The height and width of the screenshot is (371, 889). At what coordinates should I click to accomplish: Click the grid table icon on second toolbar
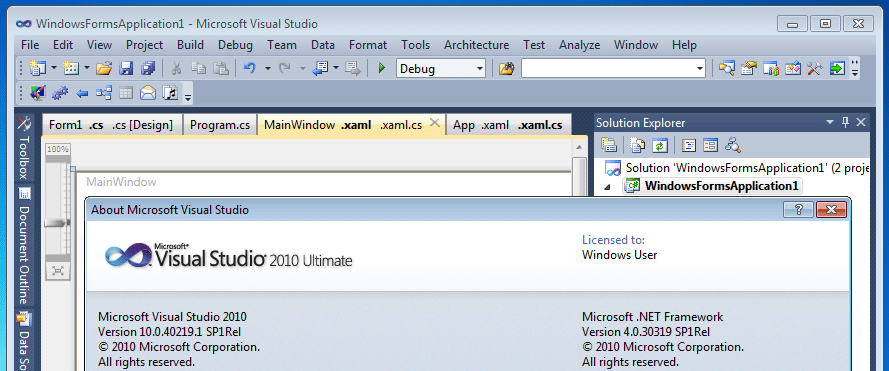[126, 93]
